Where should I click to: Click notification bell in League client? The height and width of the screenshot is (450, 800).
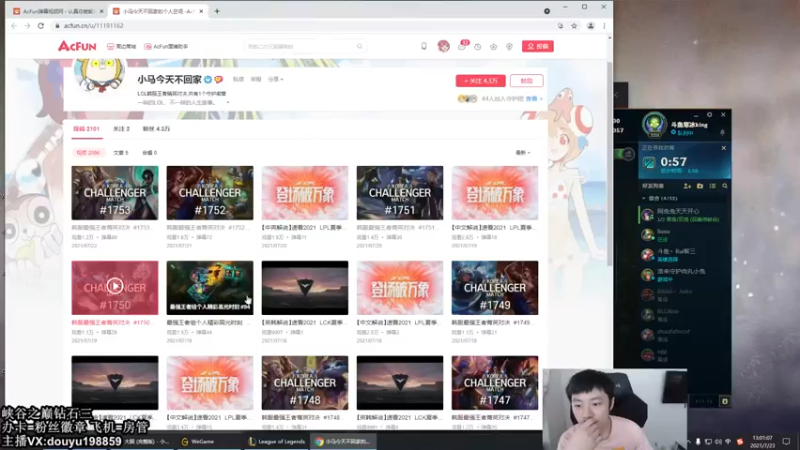coord(722,133)
